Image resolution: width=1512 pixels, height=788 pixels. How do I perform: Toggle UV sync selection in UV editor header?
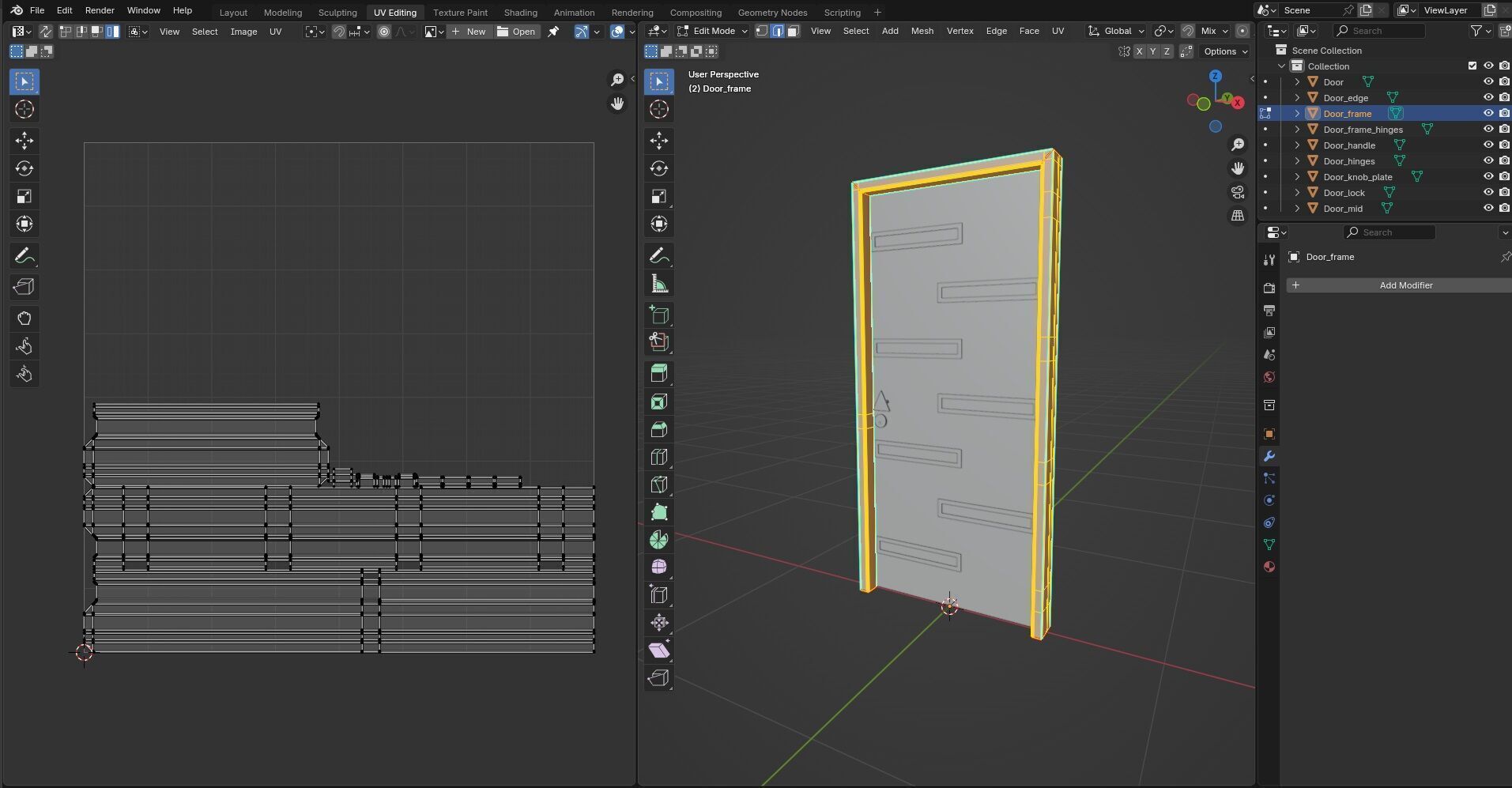[x=45, y=32]
